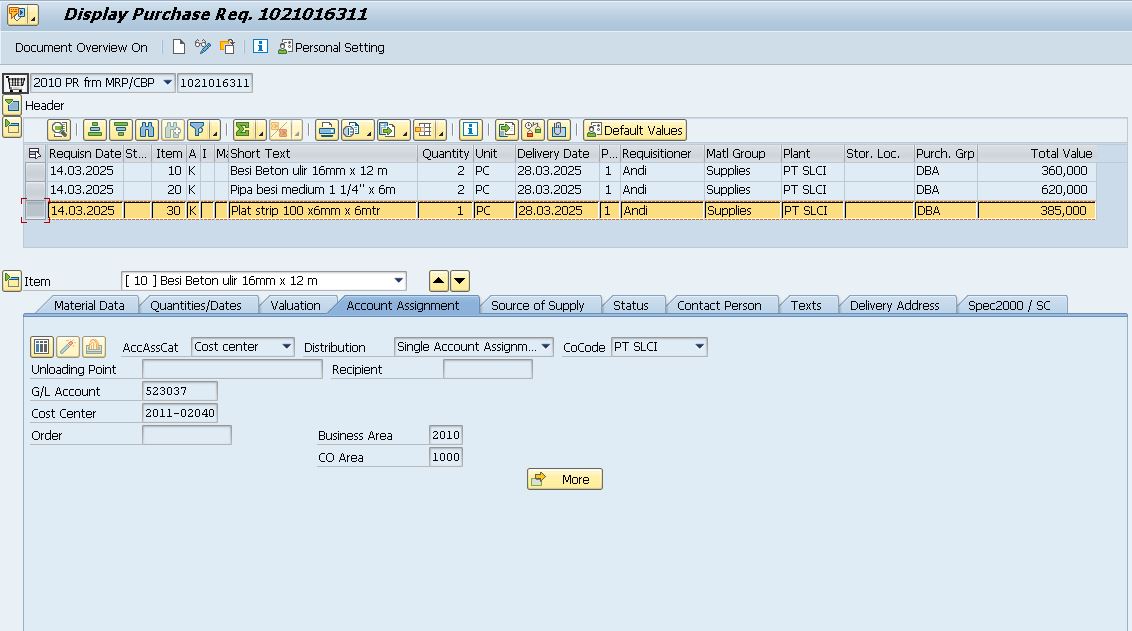Image resolution: width=1132 pixels, height=631 pixels.
Task: Click the Find binoculars icon
Action: [147, 130]
